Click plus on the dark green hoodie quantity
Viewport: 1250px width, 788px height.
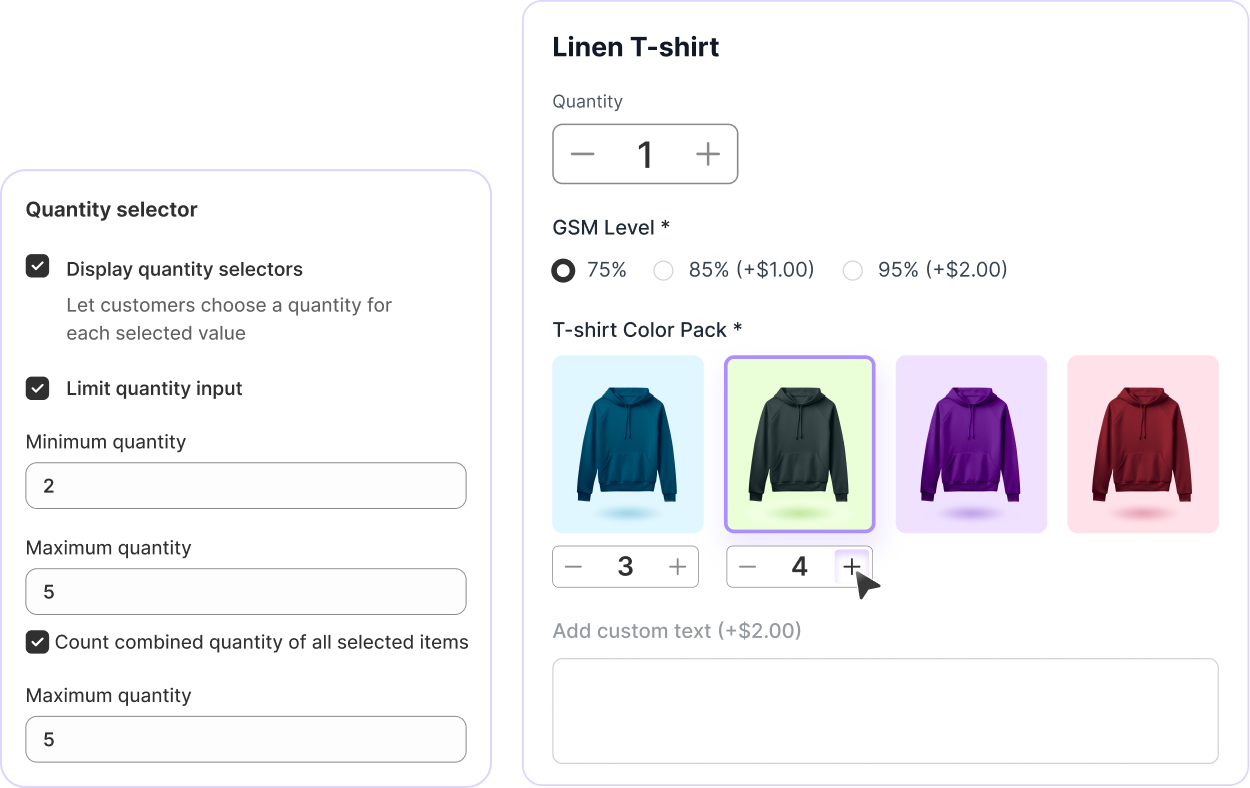click(x=852, y=567)
